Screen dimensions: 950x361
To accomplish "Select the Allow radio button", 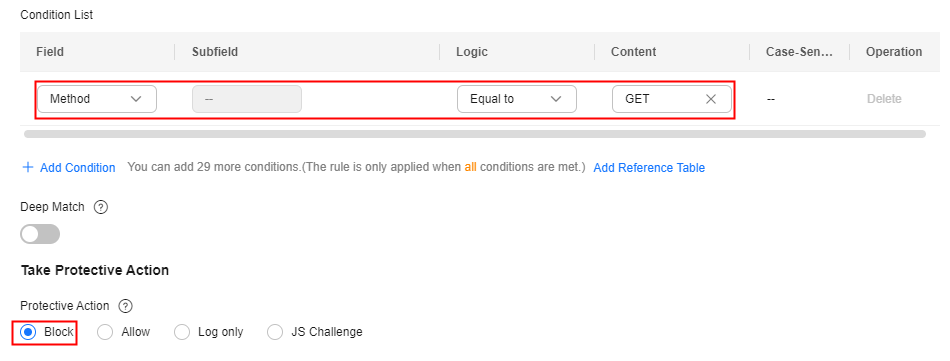I will (x=105, y=332).
